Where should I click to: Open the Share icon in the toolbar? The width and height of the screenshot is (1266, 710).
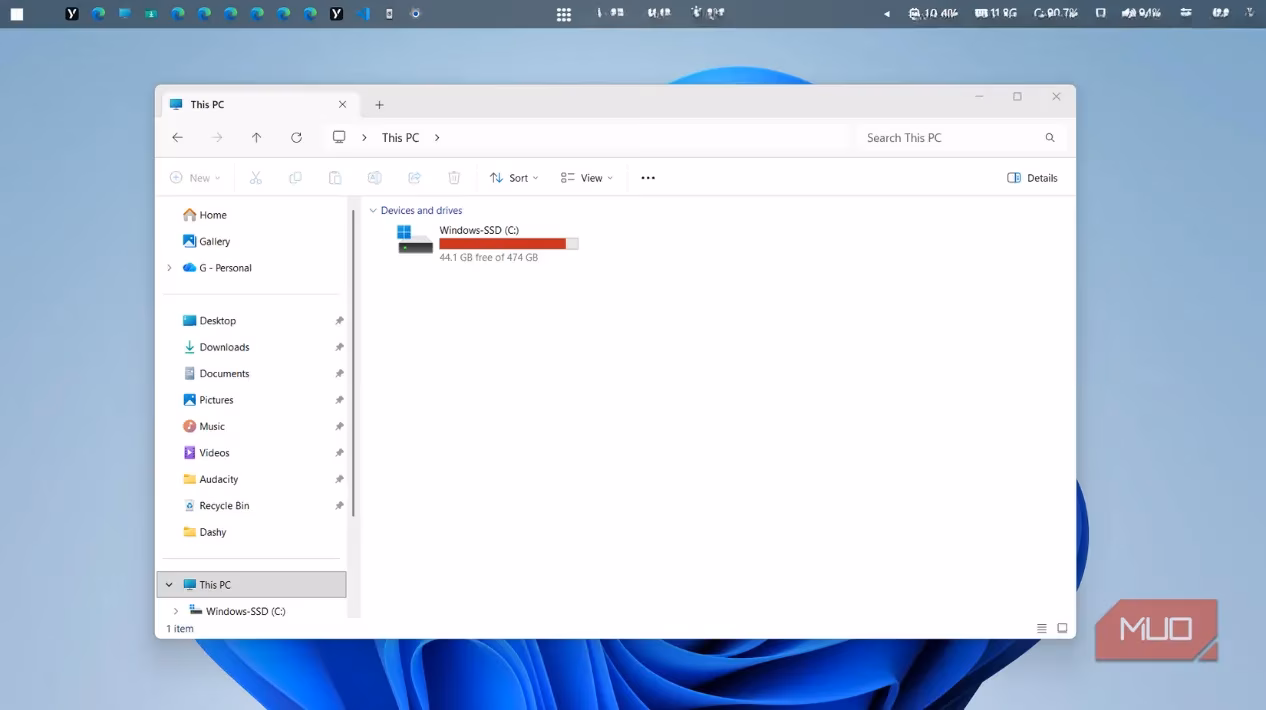point(414,177)
